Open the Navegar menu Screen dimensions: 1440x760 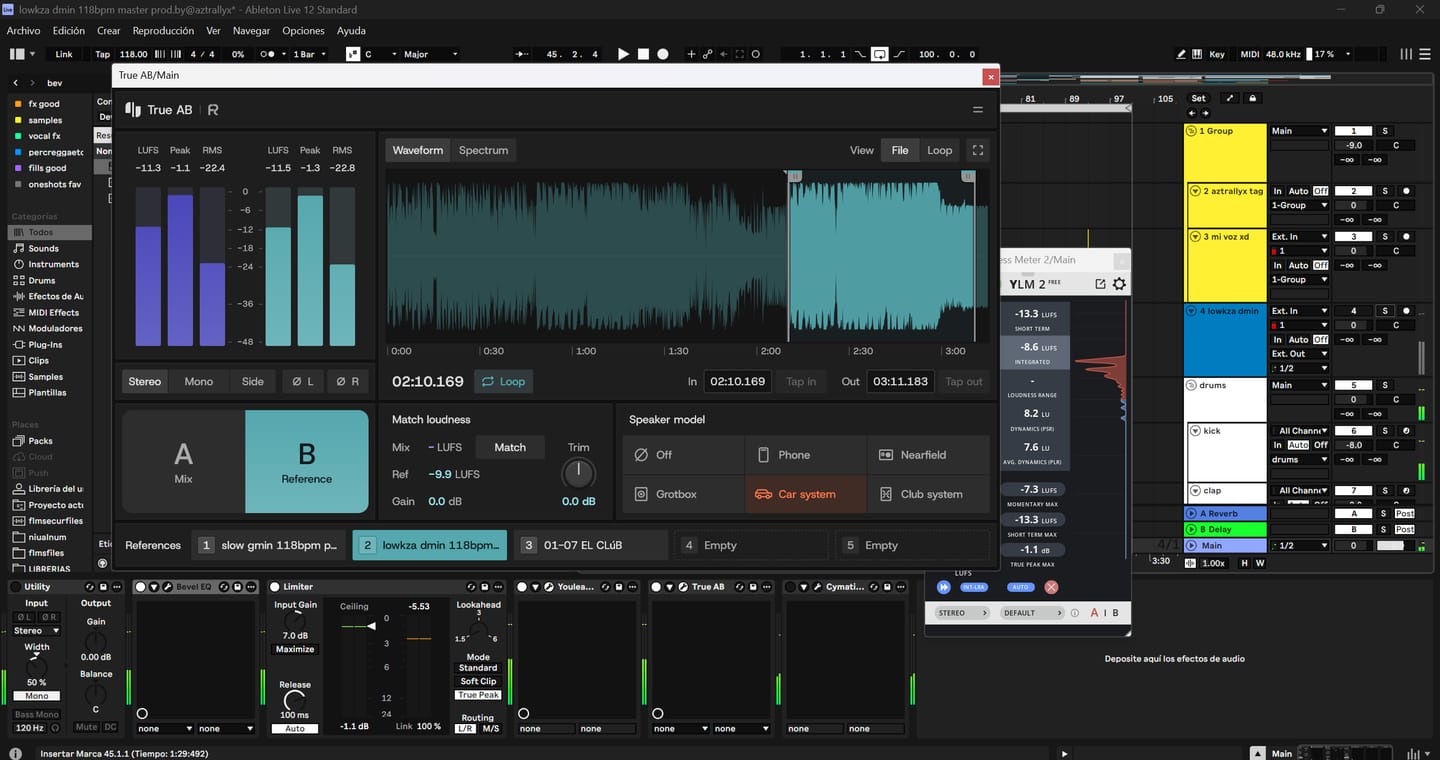(251, 31)
